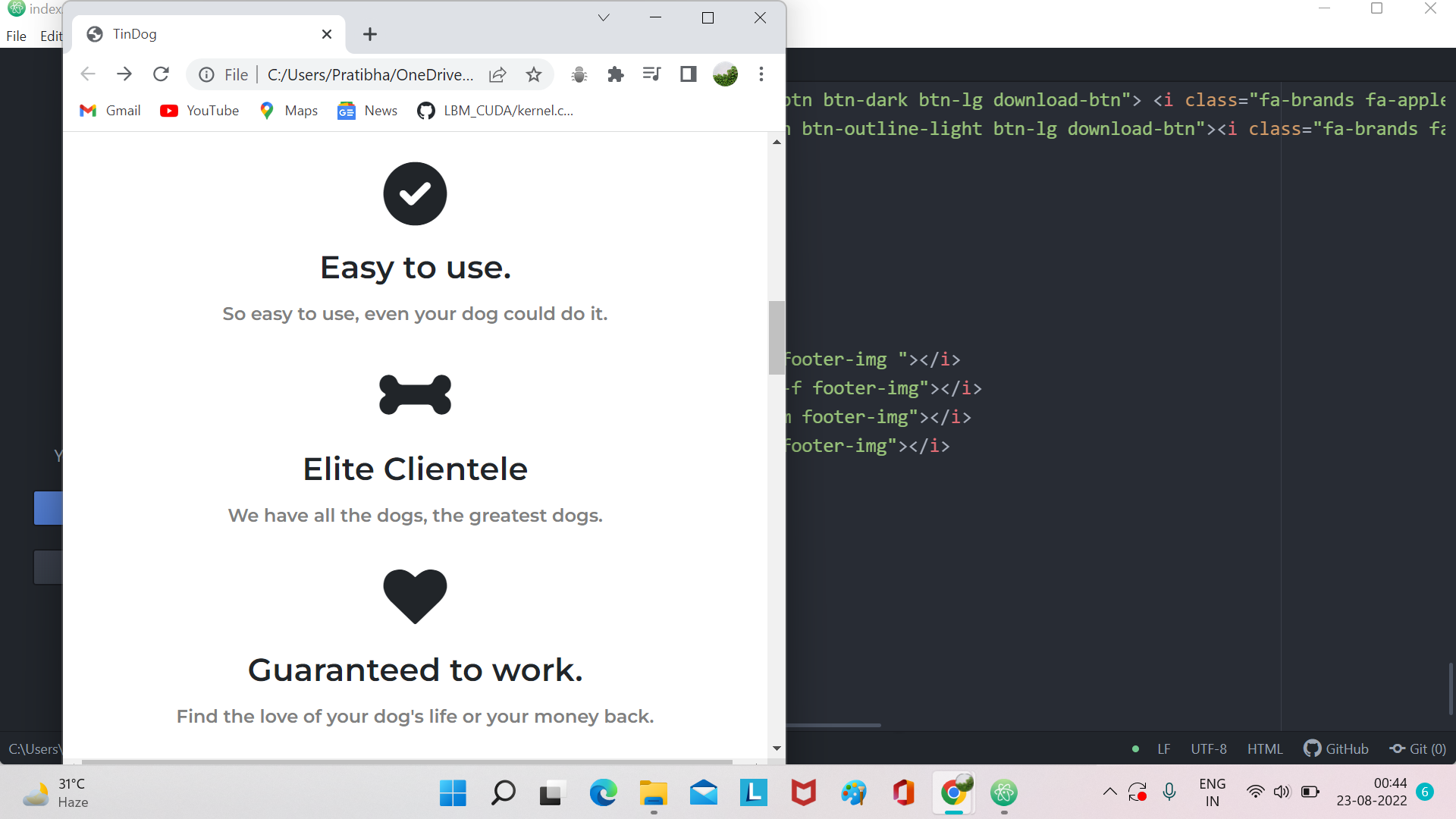Screen dimensions: 1456x819
Task: Open Chrome's three-dot menu
Action: click(761, 74)
